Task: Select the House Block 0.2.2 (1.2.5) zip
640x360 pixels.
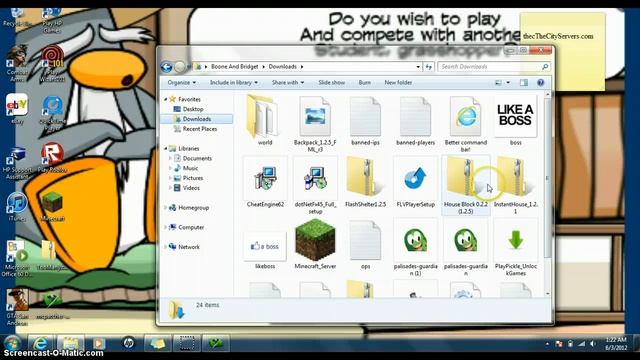Action: point(466,186)
